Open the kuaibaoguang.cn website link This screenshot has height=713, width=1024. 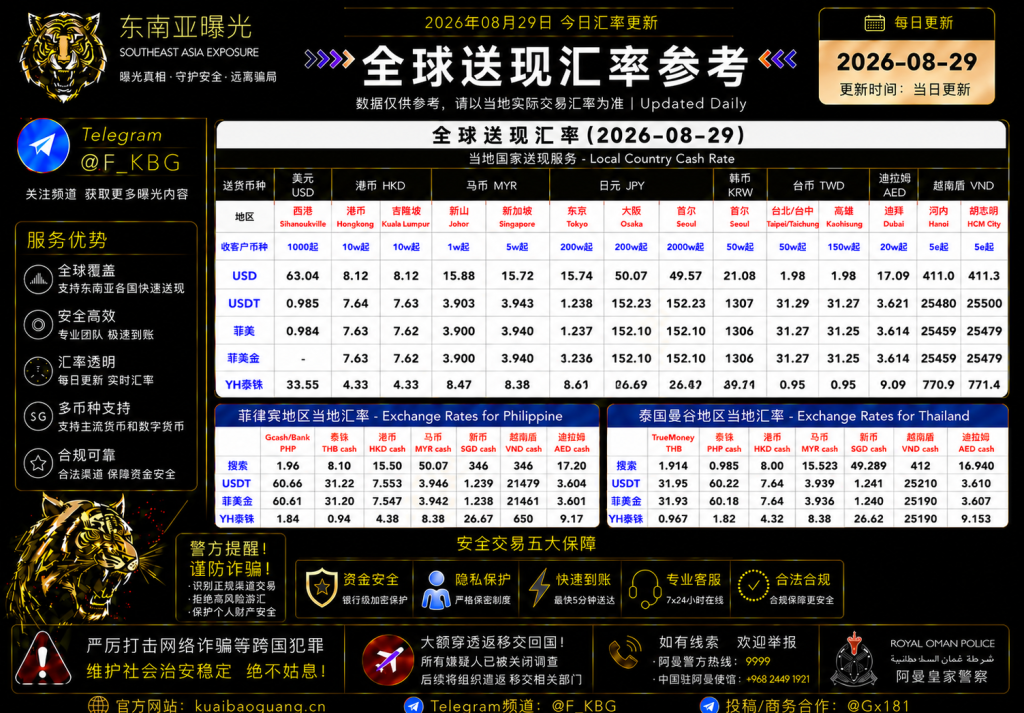point(260,706)
